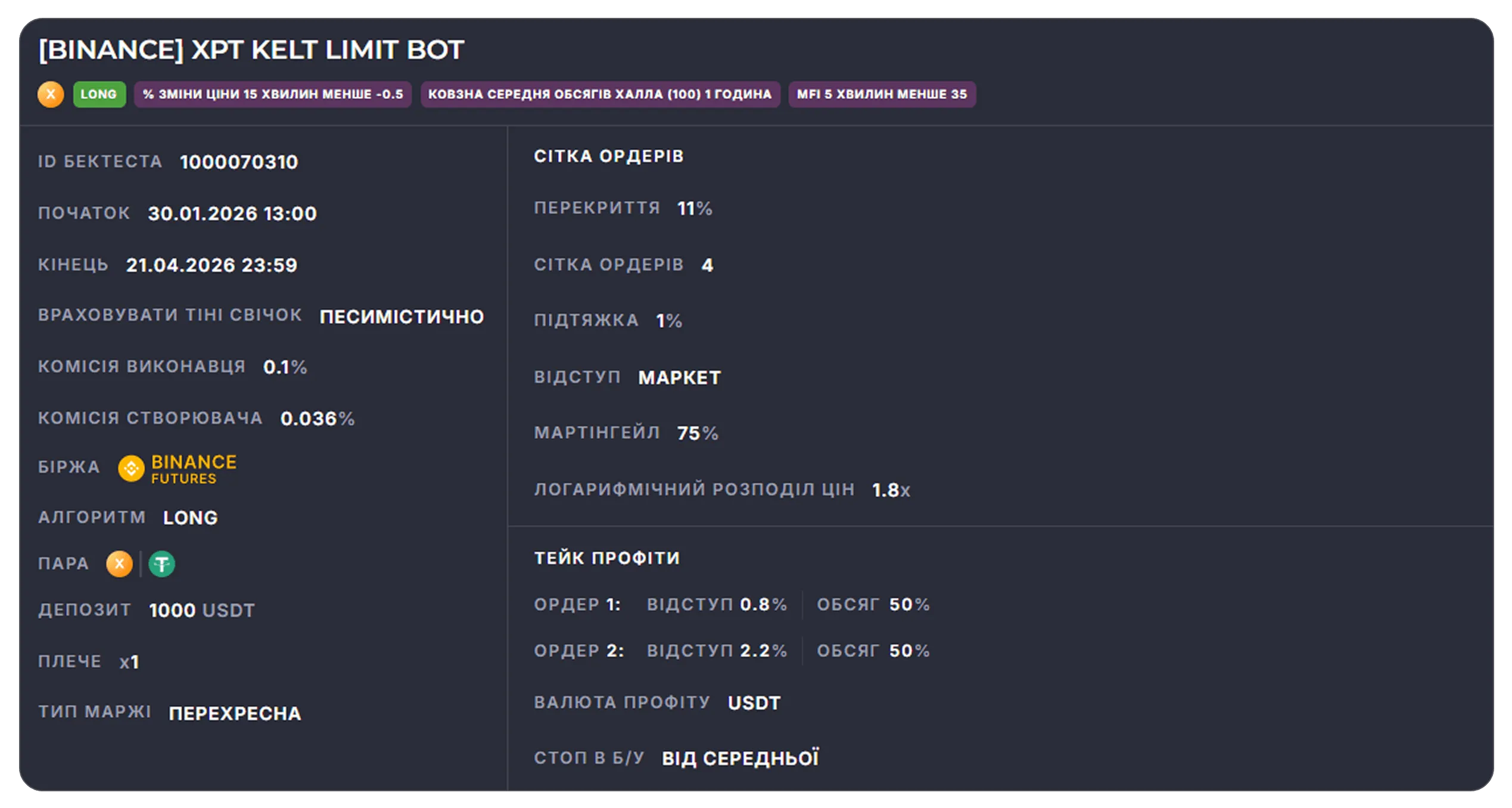Click the МАРТІНГЕЙЛ label
Screen dimensions: 1512x808
pos(597,433)
